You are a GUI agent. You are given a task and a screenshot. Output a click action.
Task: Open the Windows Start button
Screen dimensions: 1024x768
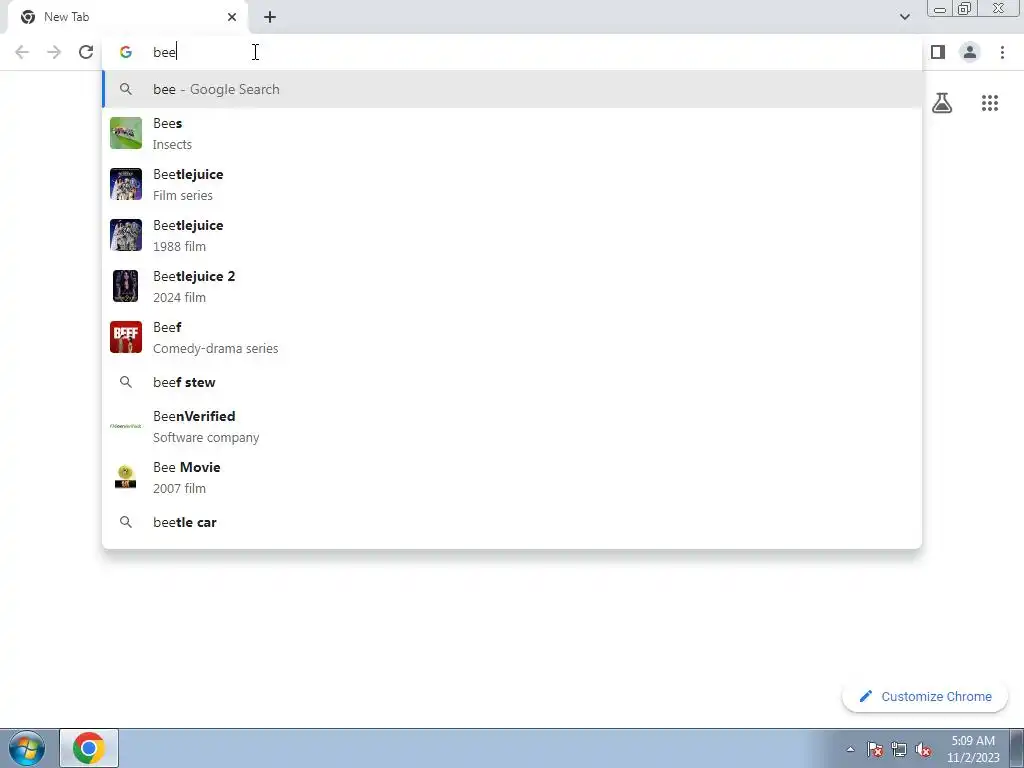[x=27, y=748]
